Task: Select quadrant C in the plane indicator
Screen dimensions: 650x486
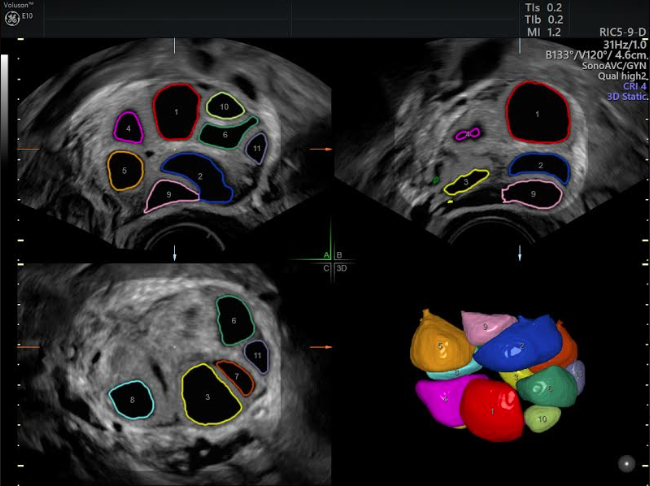Action: coord(326,268)
